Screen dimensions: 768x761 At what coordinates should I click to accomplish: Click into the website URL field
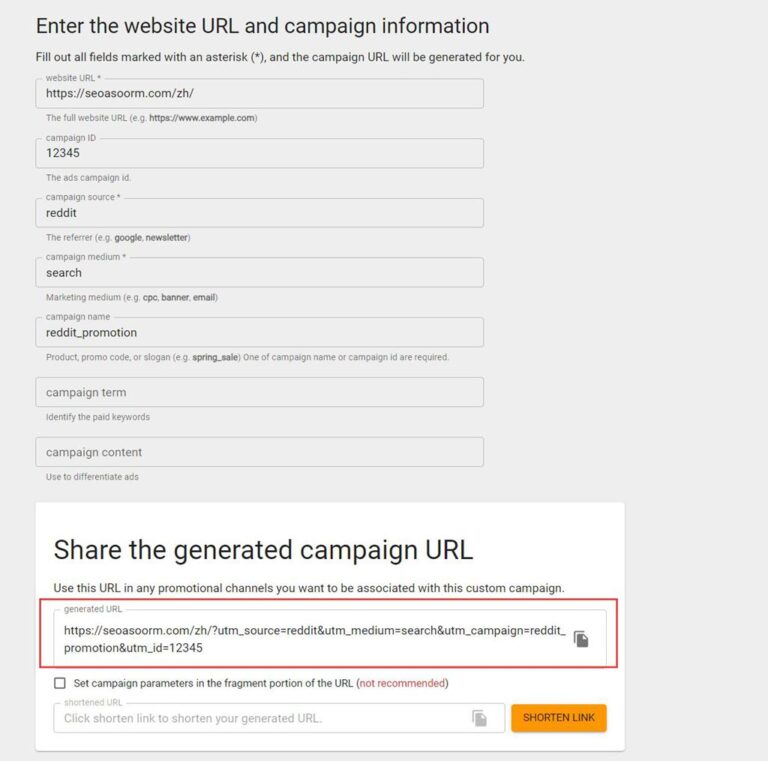(259, 94)
